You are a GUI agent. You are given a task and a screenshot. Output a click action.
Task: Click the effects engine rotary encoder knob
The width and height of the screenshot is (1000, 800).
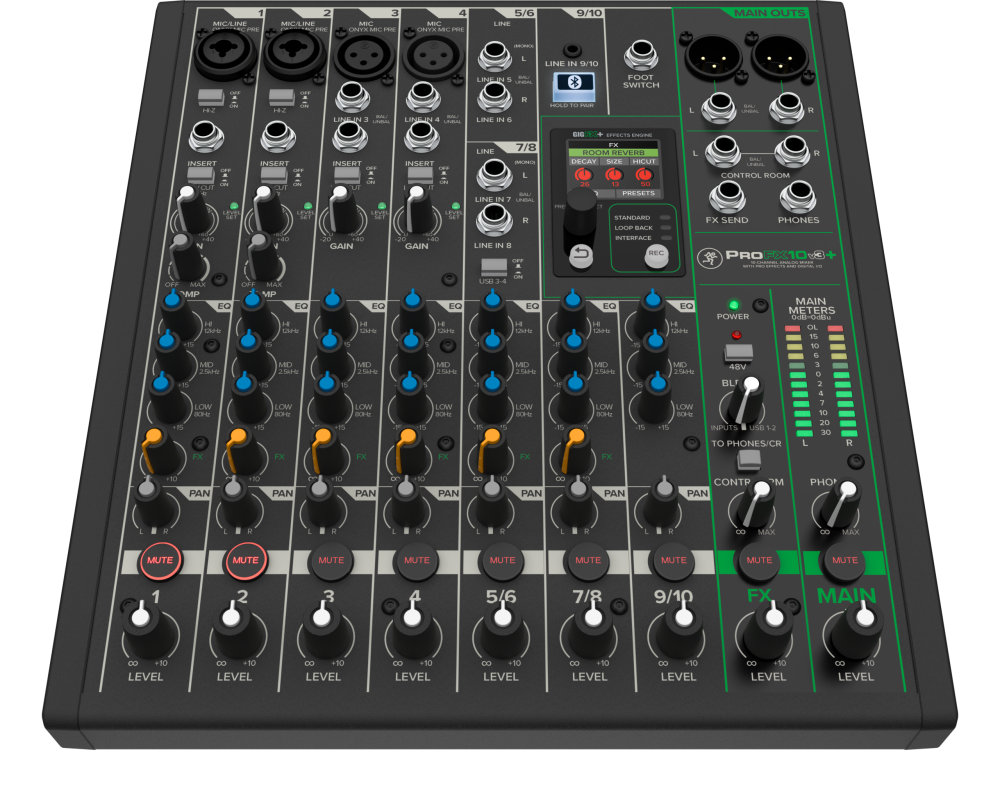(x=580, y=212)
